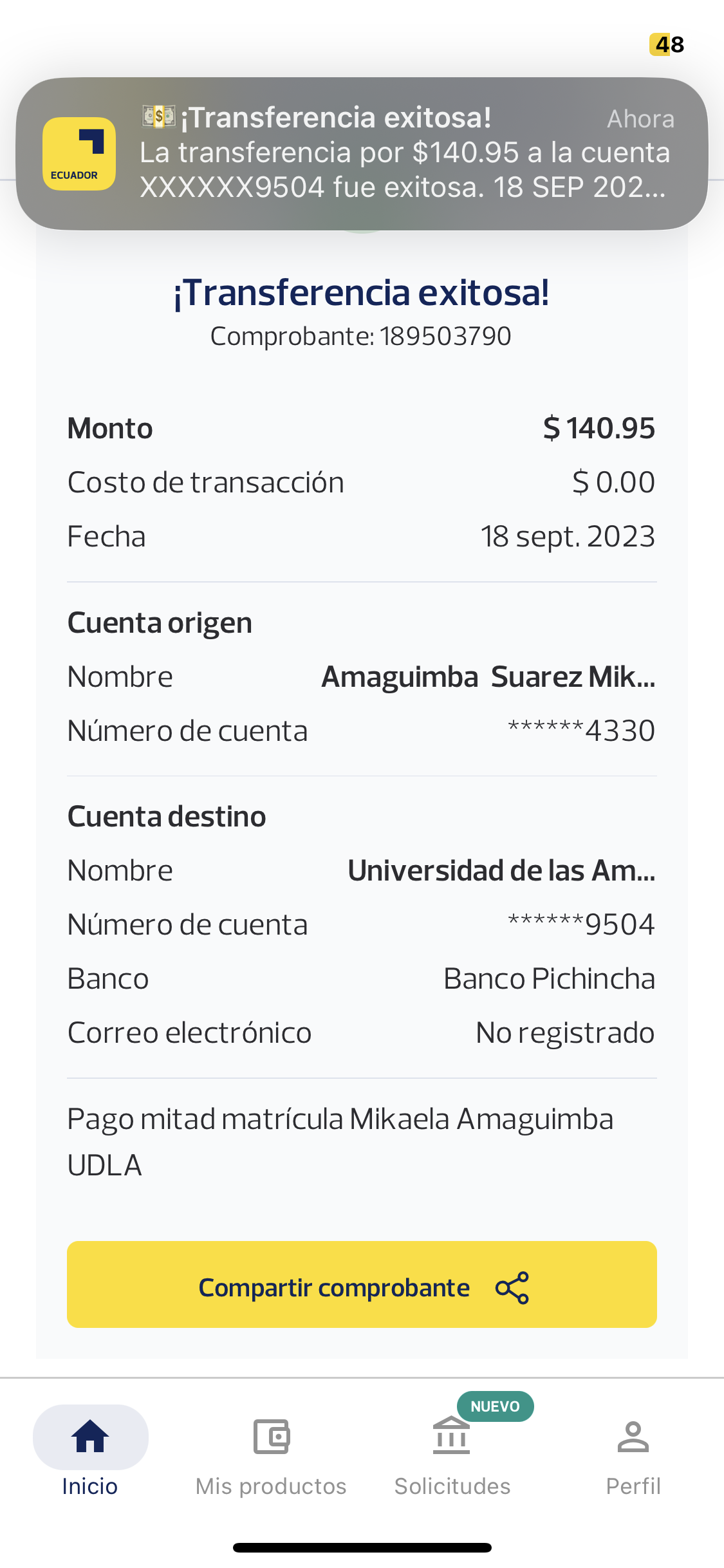Tap the Ecuador bank app notification icon
The width and height of the screenshot is (724, 1568).
79,154
